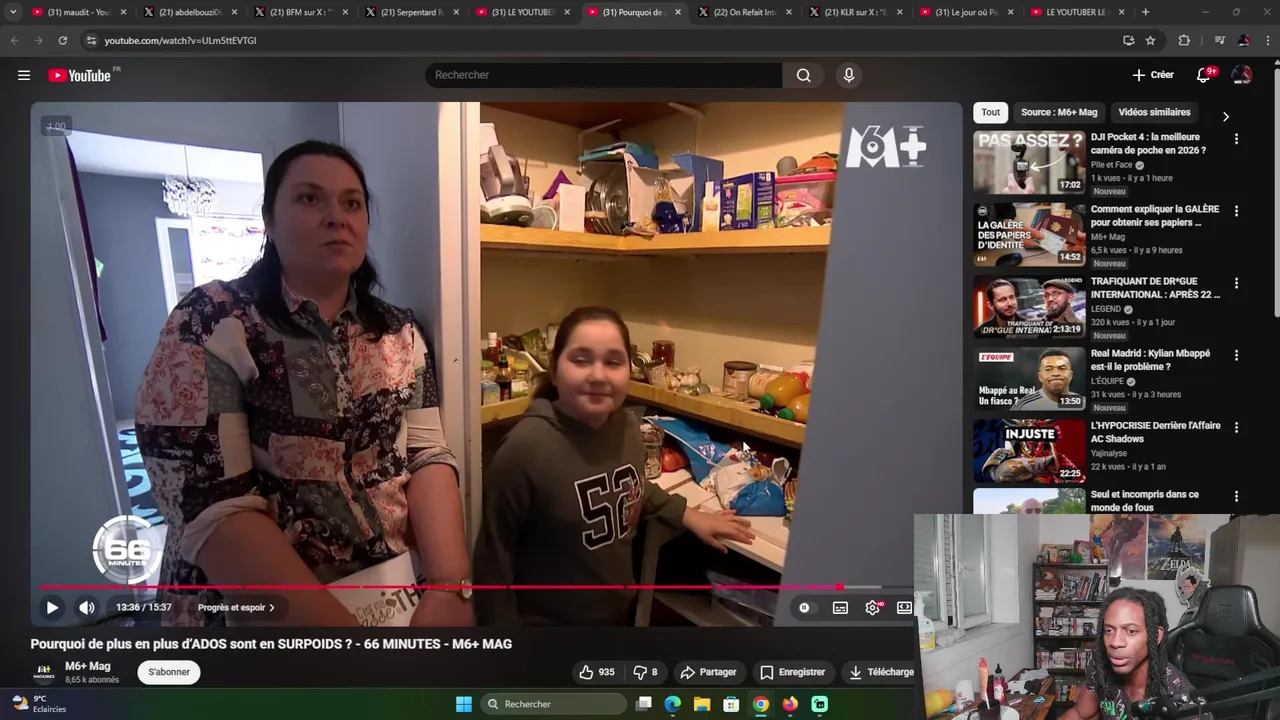Open File Explorer from the taskbar
Viewport: 1280px width, 720px height.
pos(702,704)
